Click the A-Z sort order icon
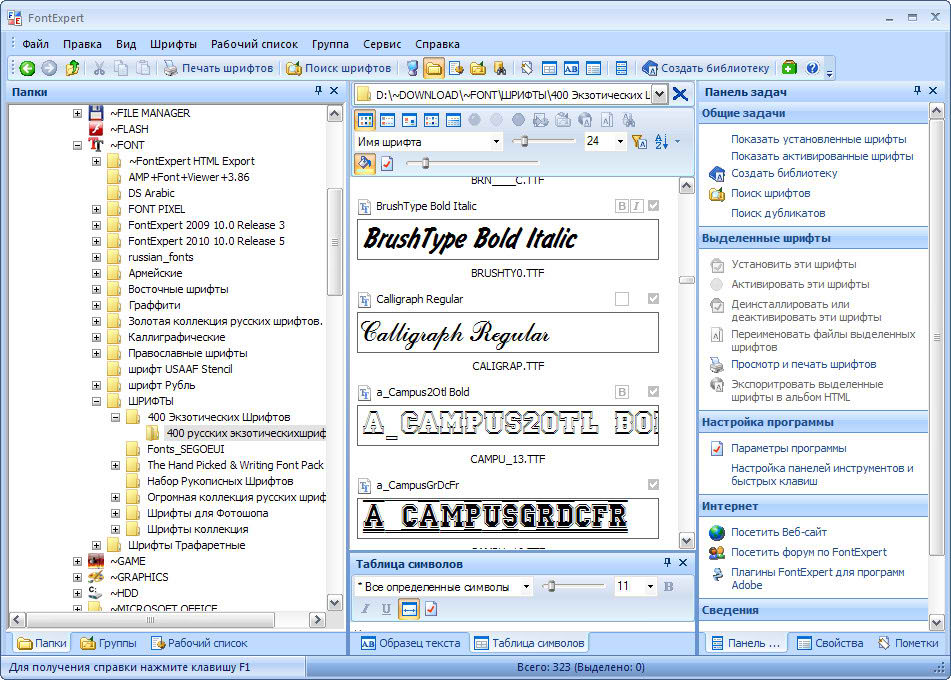 (662, 141)
